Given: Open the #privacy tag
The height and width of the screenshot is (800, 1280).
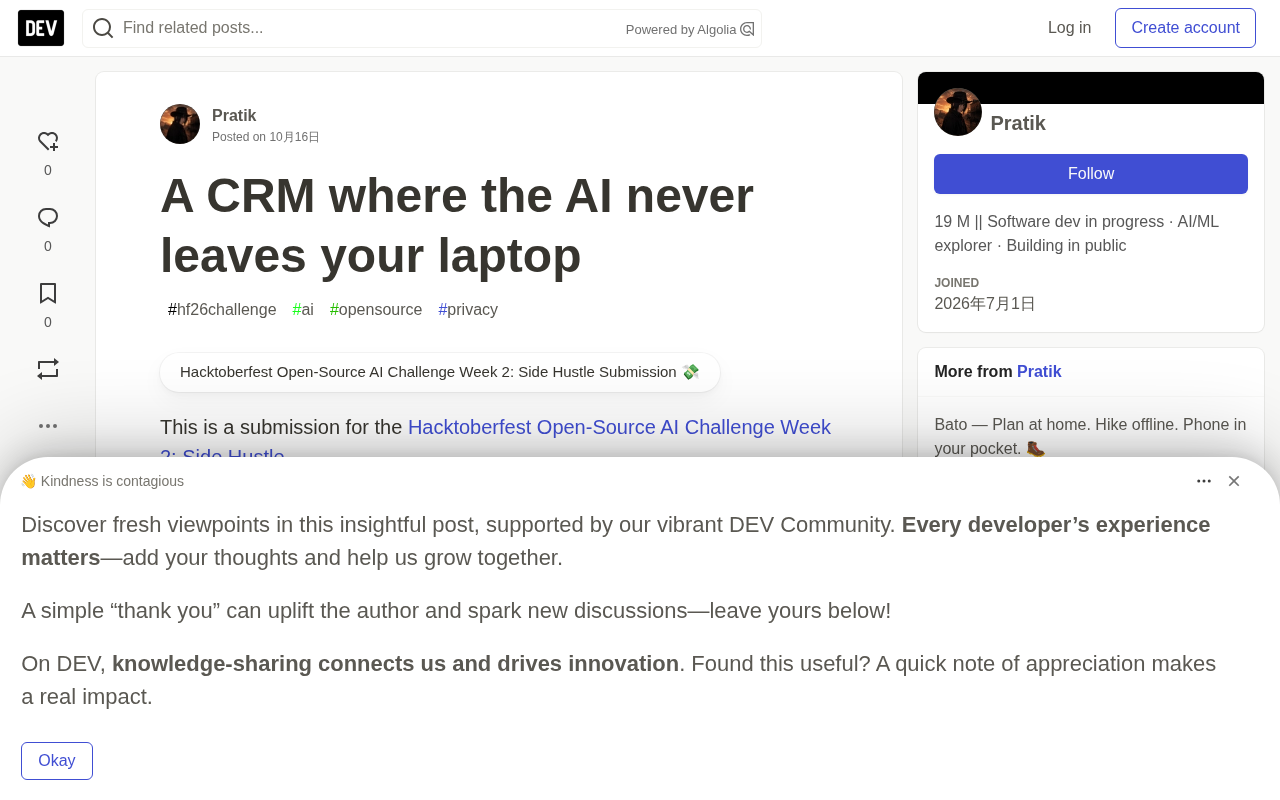Looking at the screenshot, I should [468, 310].
